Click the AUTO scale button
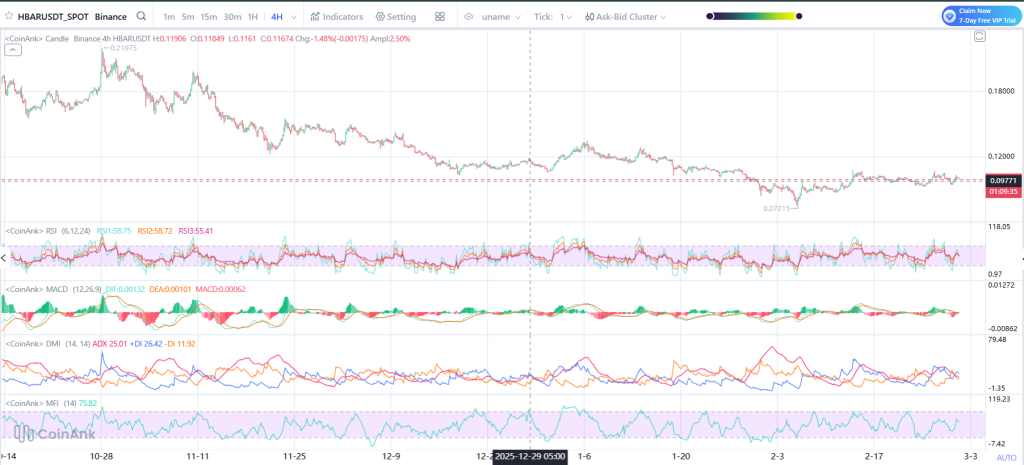 coord(1005,456)
